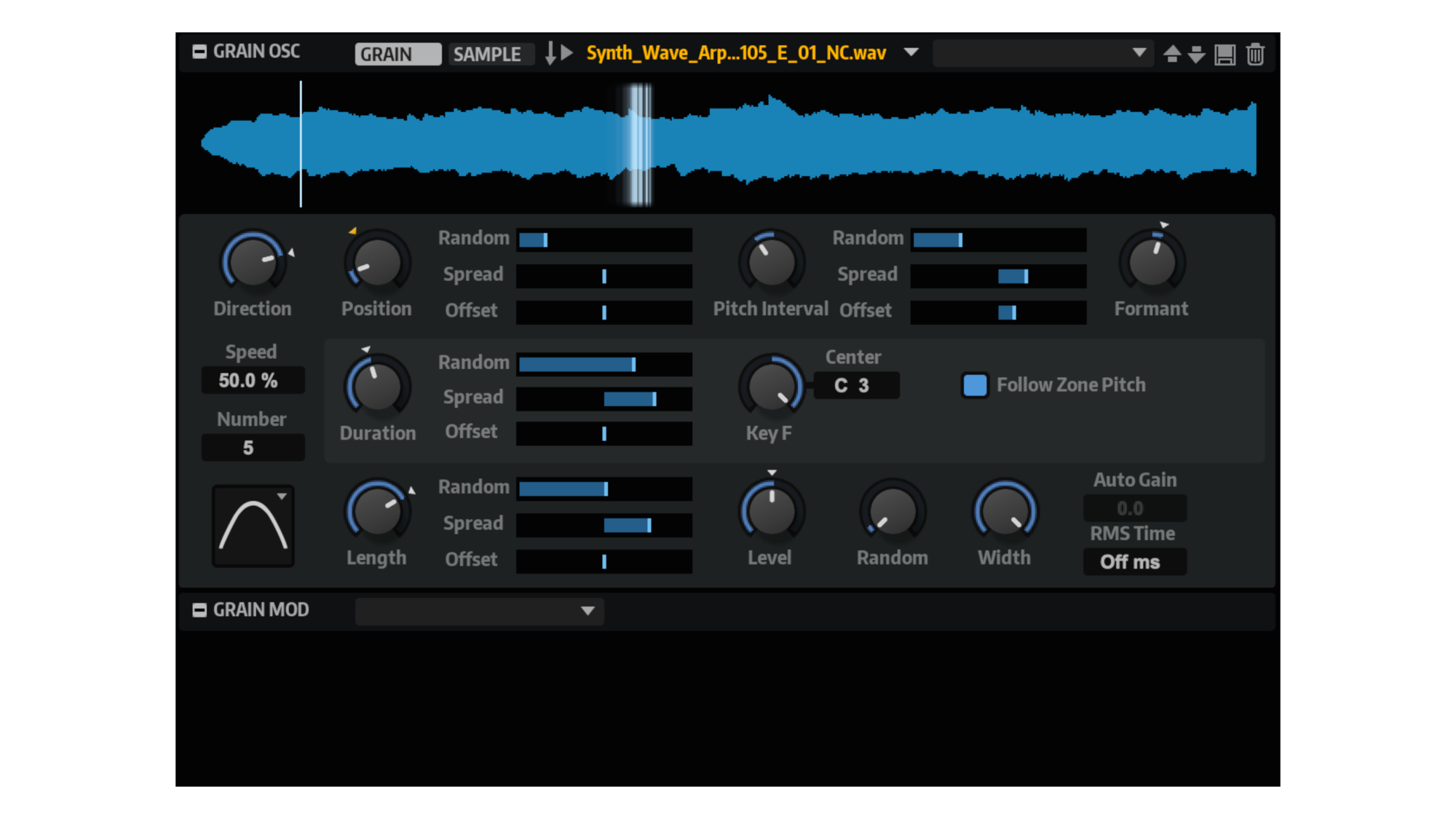Switch to the SAMPLE tab
The height and width of the screenshot is (819, 1456).
point(491,54)
